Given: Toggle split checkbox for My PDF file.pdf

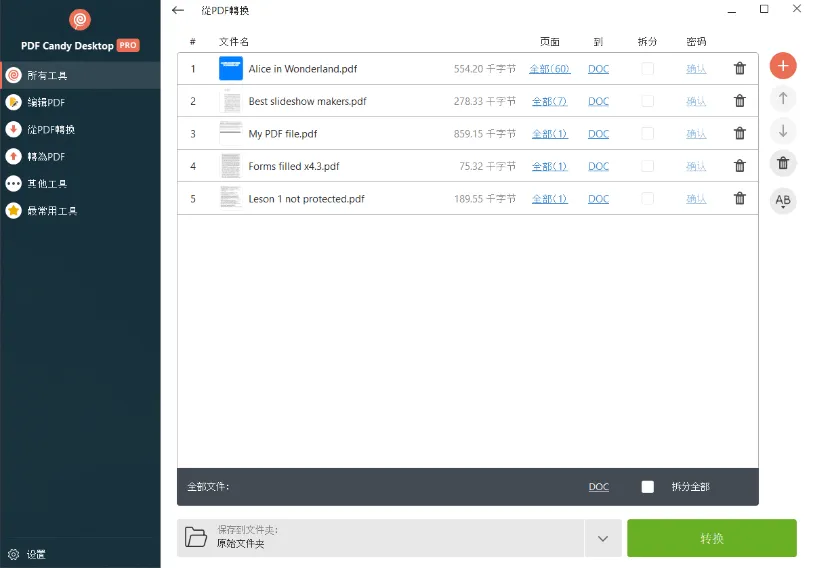Looking at the screenshot, I should point(648,133).
